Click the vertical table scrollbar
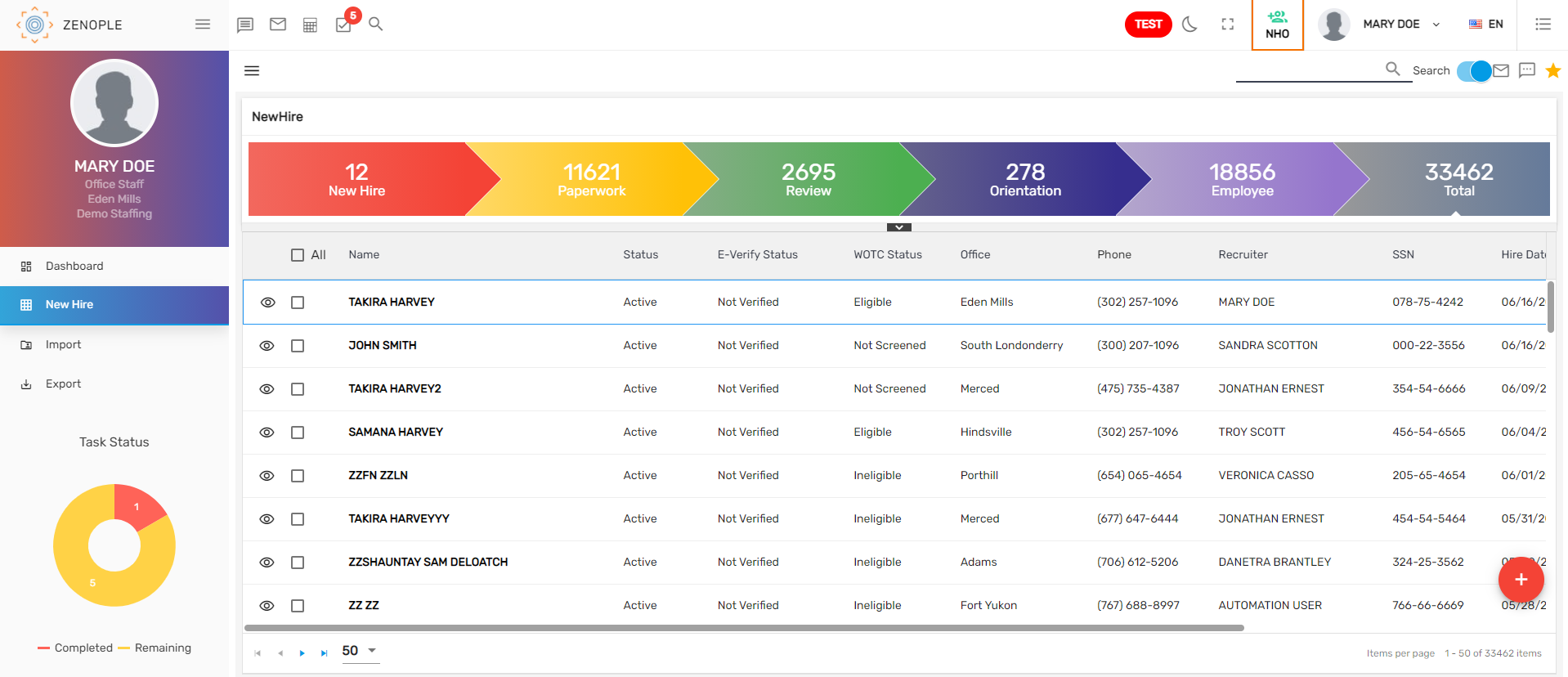 (x=1551, y=307)
